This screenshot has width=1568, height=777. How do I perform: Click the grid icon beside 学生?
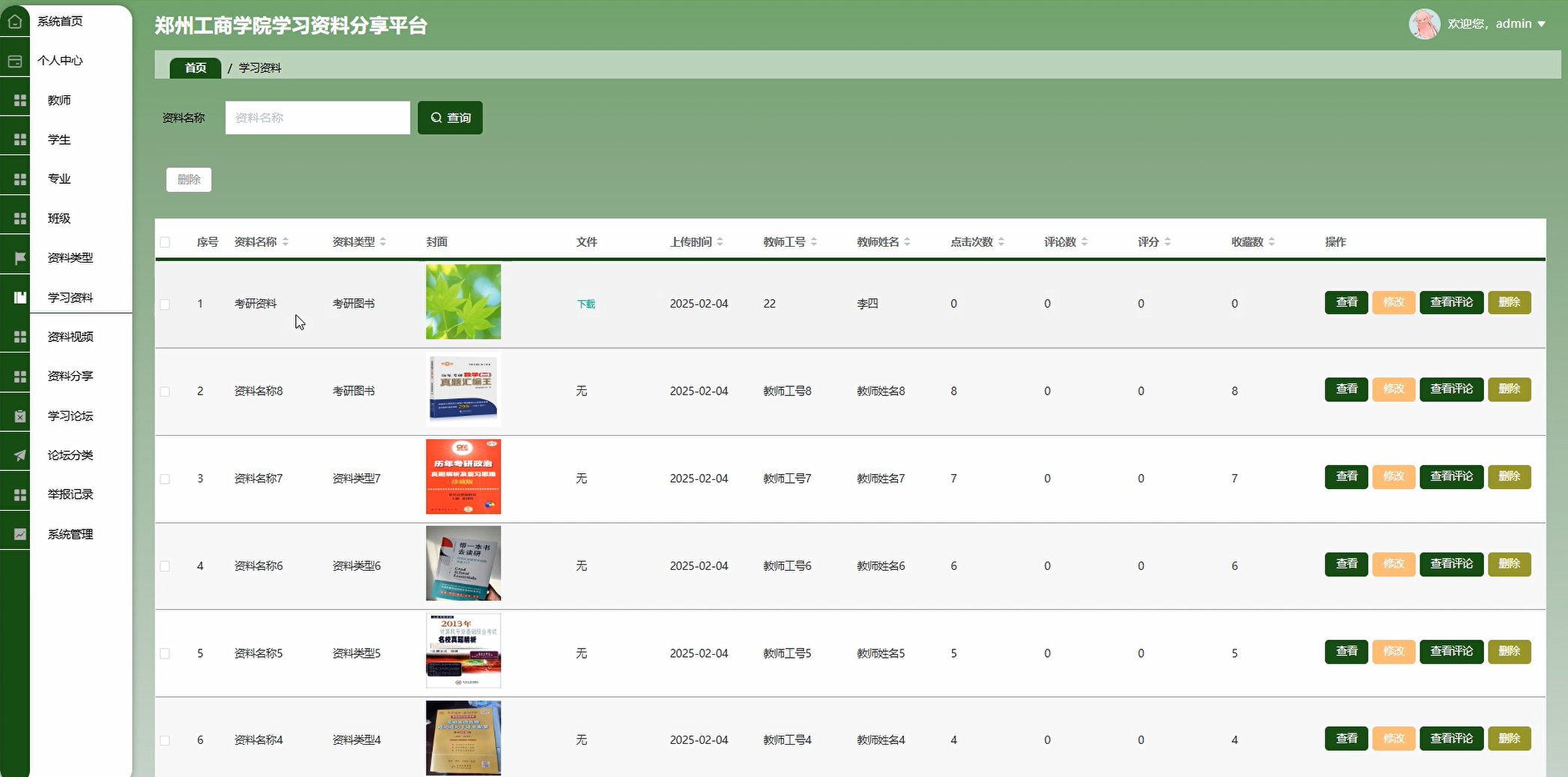pyautogui.click(x=20, y=139)
